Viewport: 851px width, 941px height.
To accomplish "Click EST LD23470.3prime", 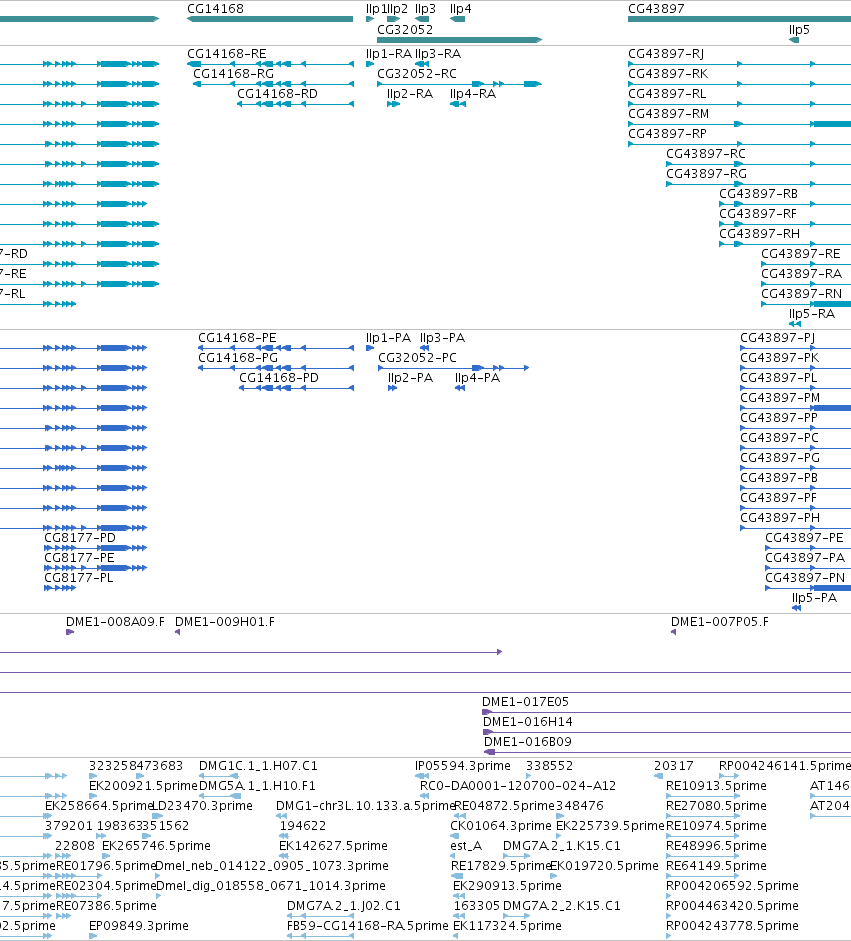I will click(x=202, y=805).
